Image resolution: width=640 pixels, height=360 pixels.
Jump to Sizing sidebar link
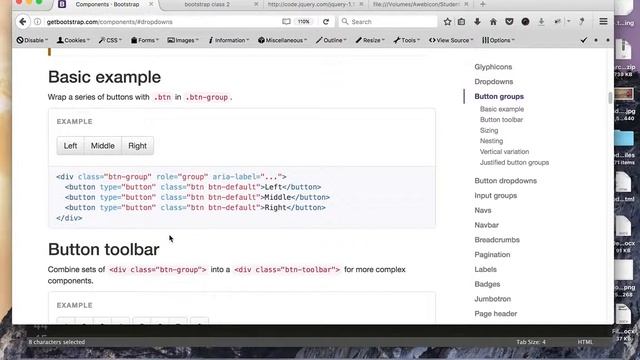coord(489,130)
